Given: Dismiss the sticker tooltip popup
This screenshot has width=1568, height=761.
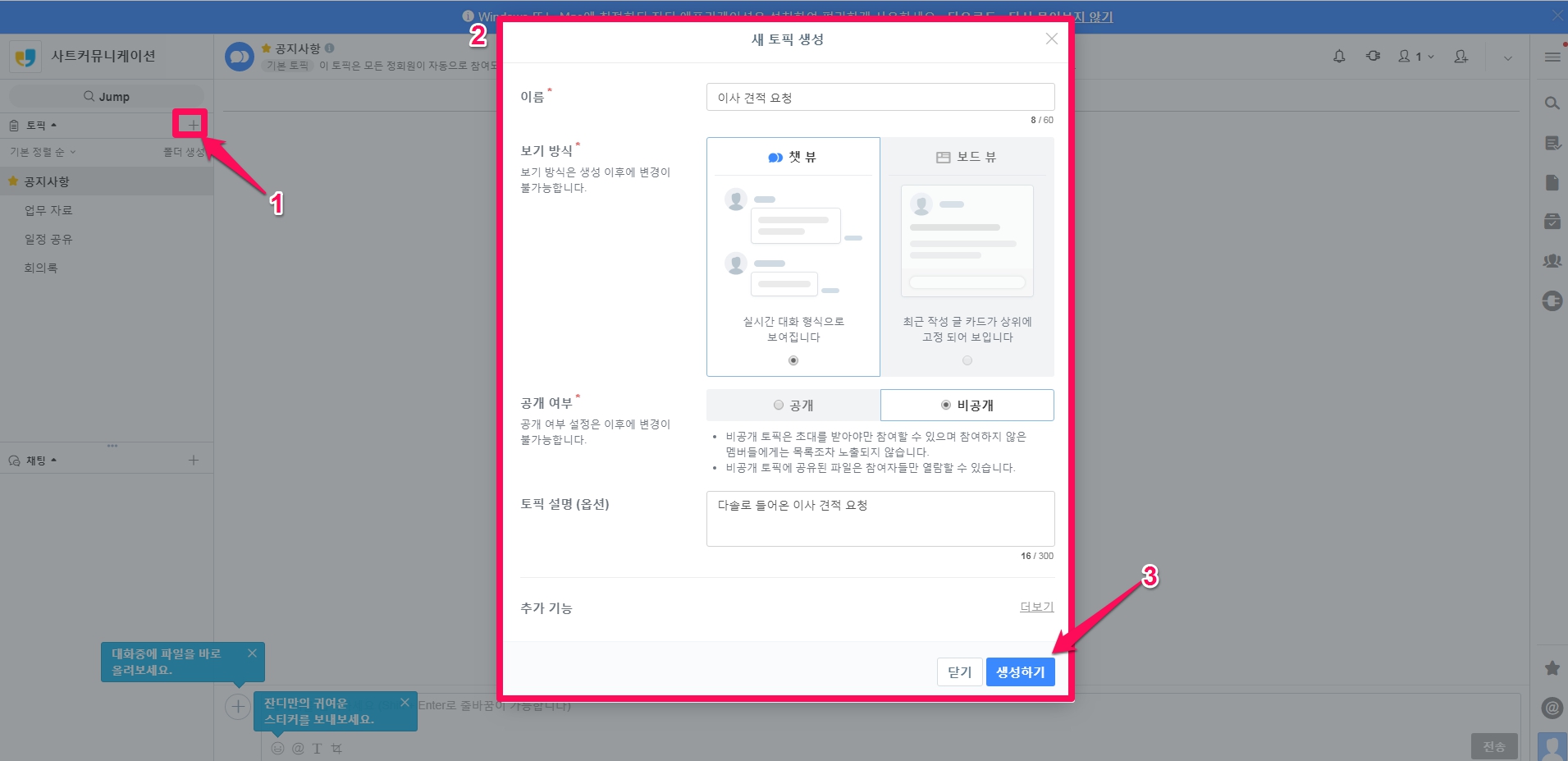Looking at the screenshot, I should pos(405,703).
